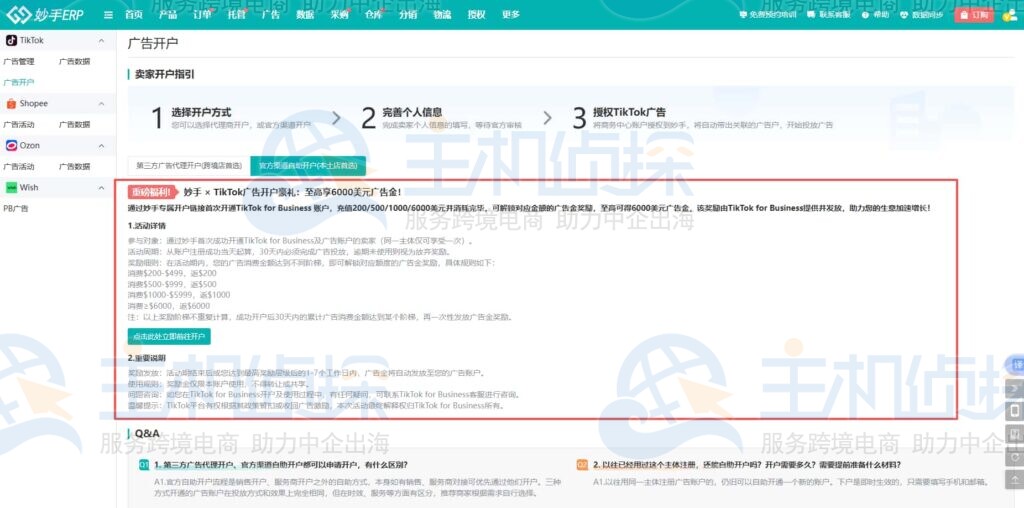
Task: Open 首页 in top navigation
Action: (x=133, y=14)
